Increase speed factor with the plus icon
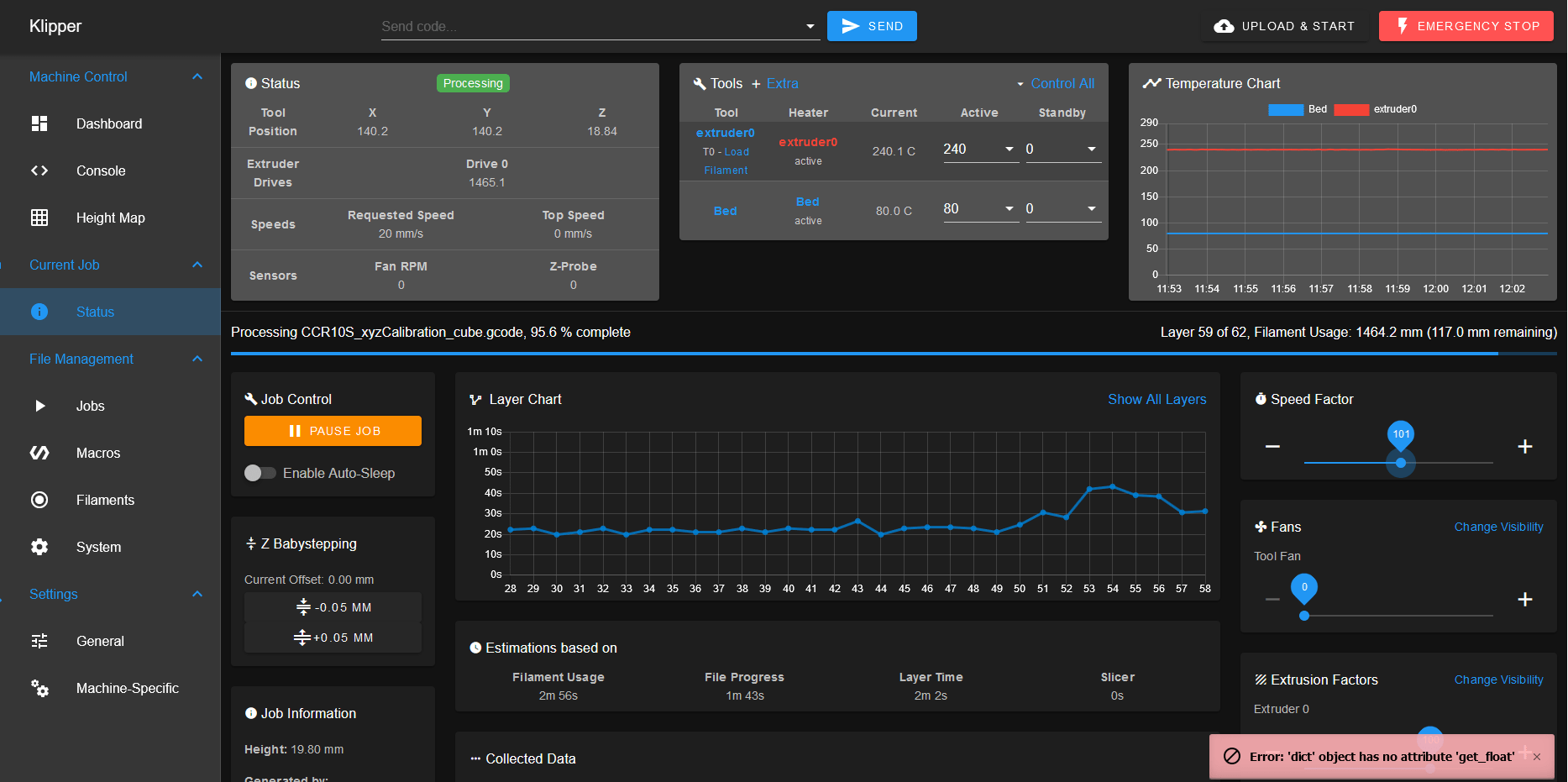Image resolution: width=1568 pixels, height=782 pixels. point(1525,446)
